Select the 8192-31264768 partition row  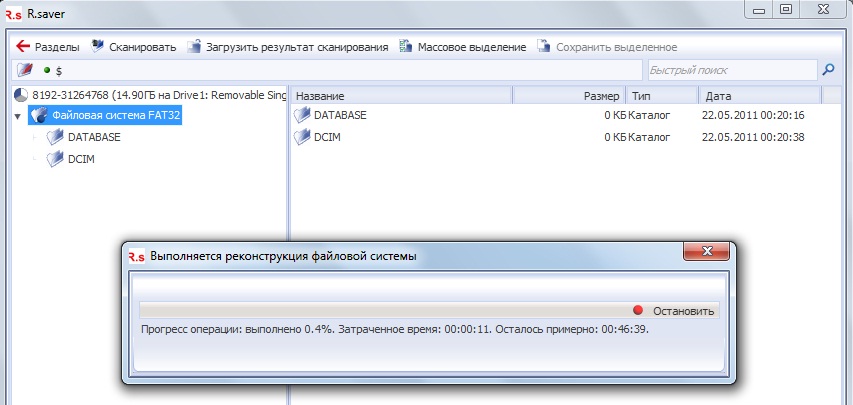point(150,95)
